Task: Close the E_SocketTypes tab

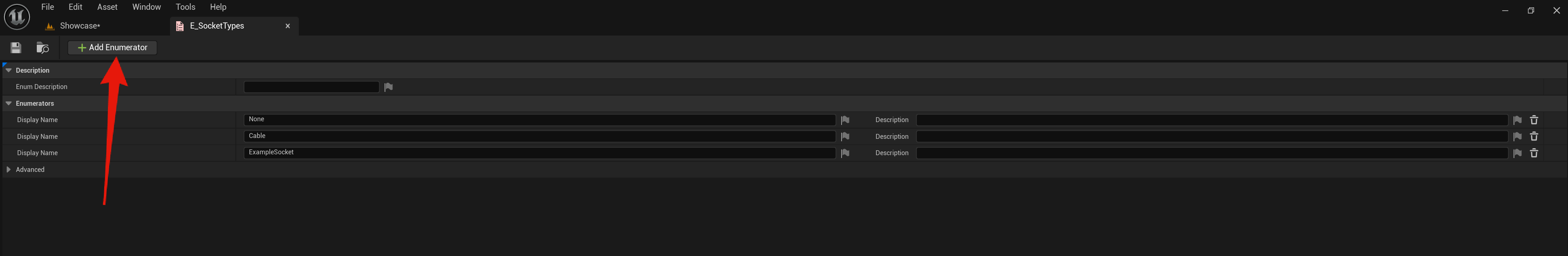Action: click(x=288, y=26)
